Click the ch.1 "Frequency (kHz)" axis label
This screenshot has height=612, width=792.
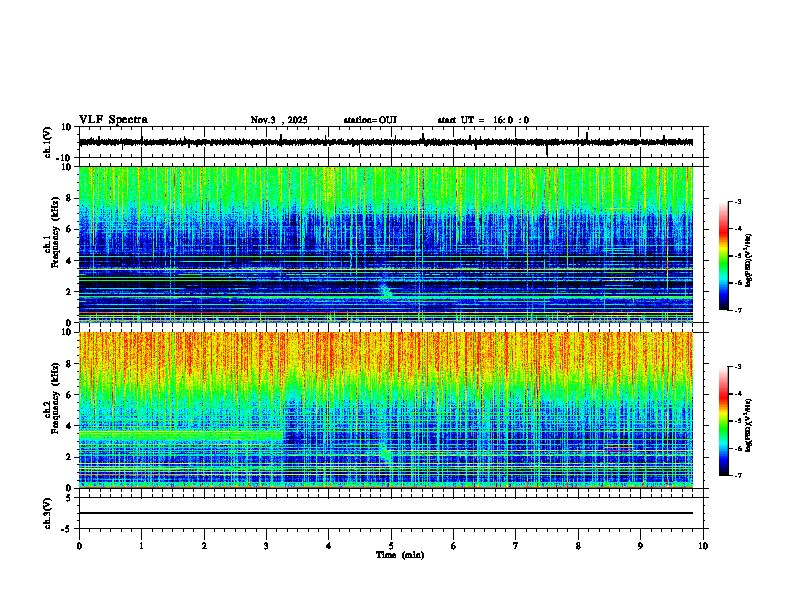[55, 232]
